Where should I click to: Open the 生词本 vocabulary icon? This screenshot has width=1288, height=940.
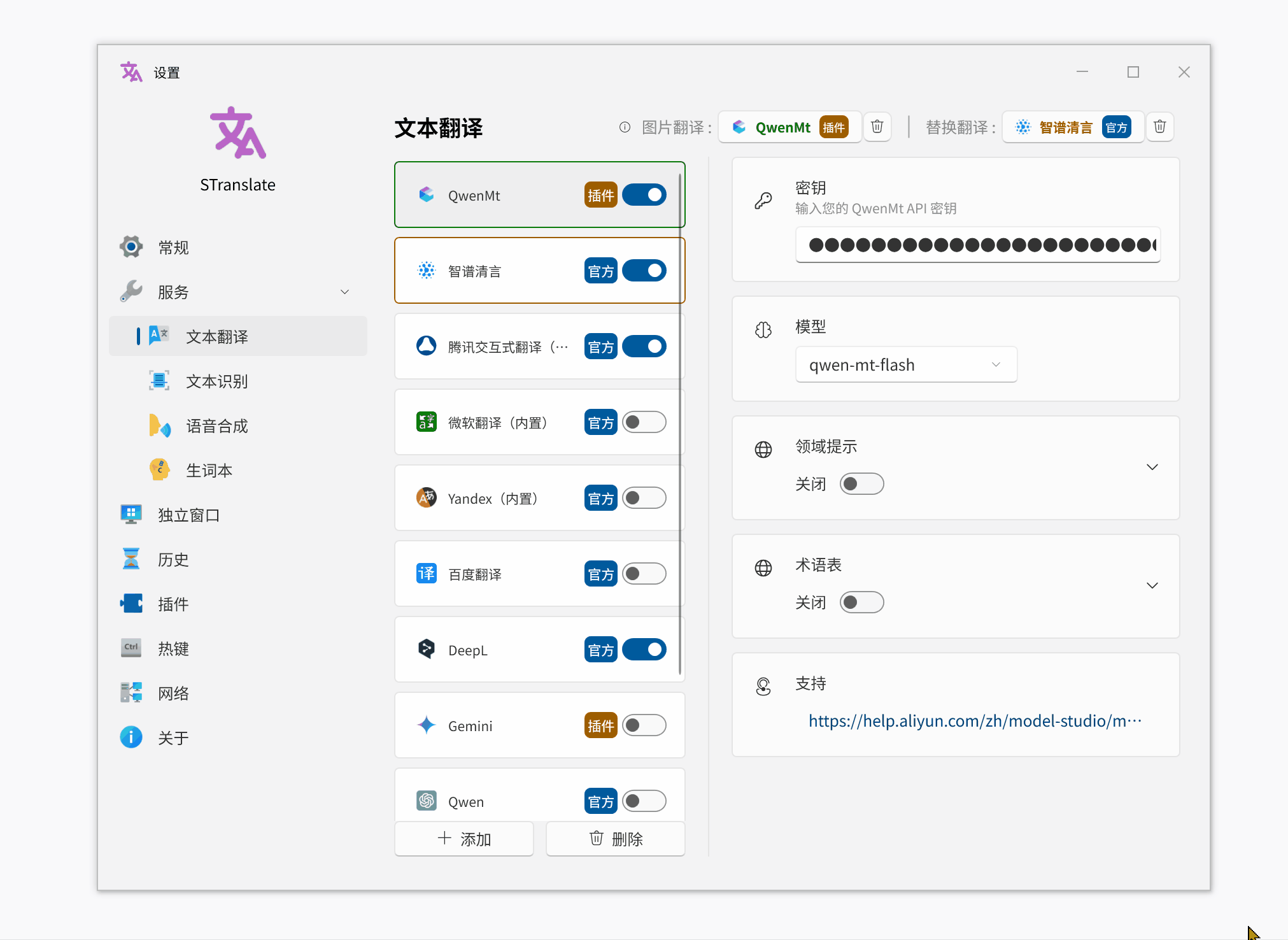pos(160,469)
